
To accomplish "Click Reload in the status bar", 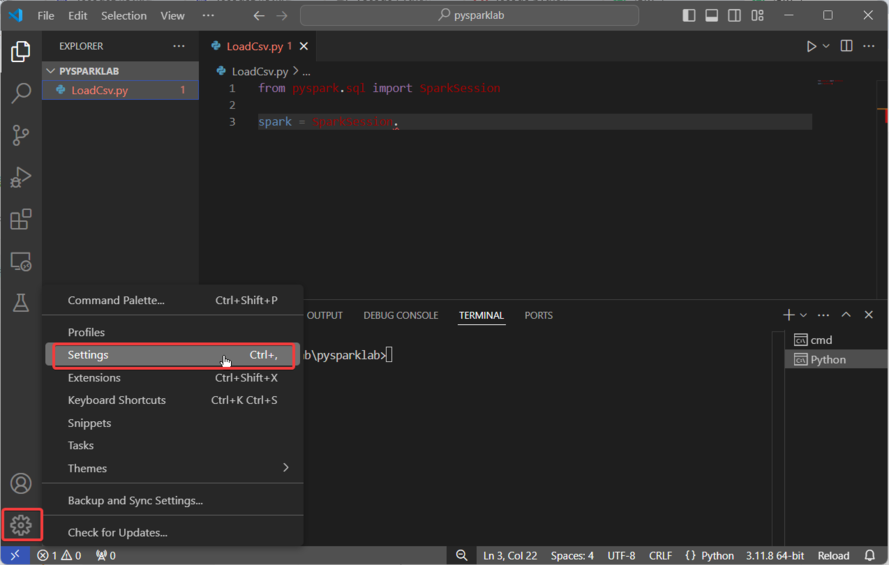I will tap(833, 555).
